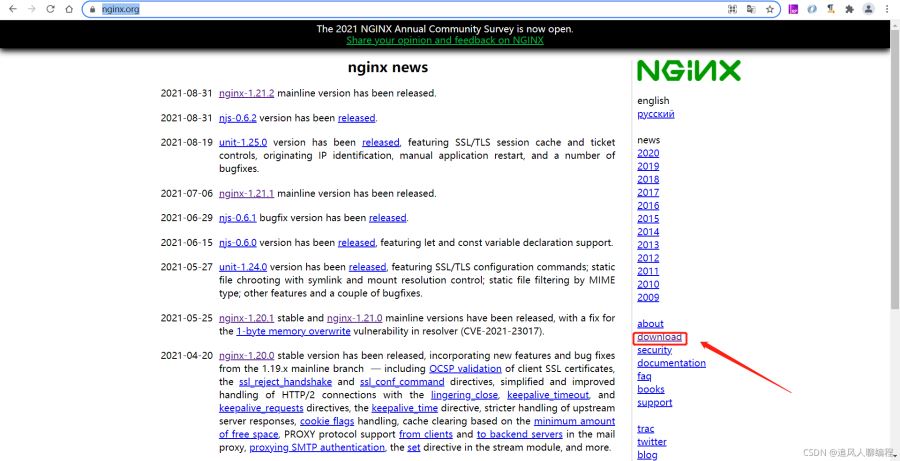Go back using browser back arrow
Image resolution: width=900 pixels, height=461 pixels.
pyautogui.click(x=13, y=9)
